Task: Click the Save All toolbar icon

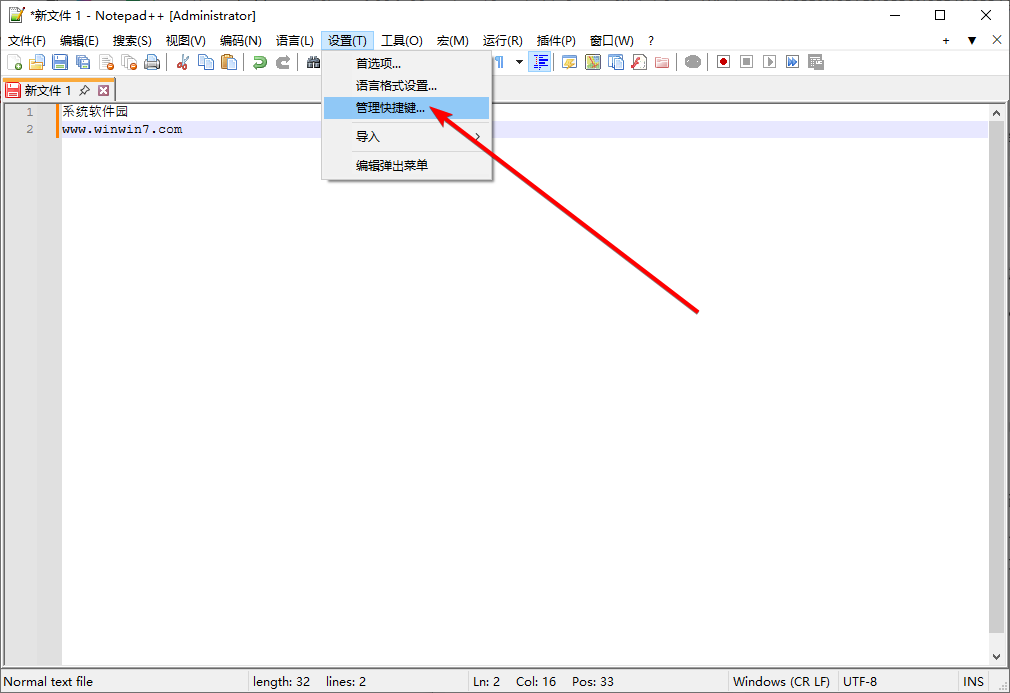Action: [83, 62]
